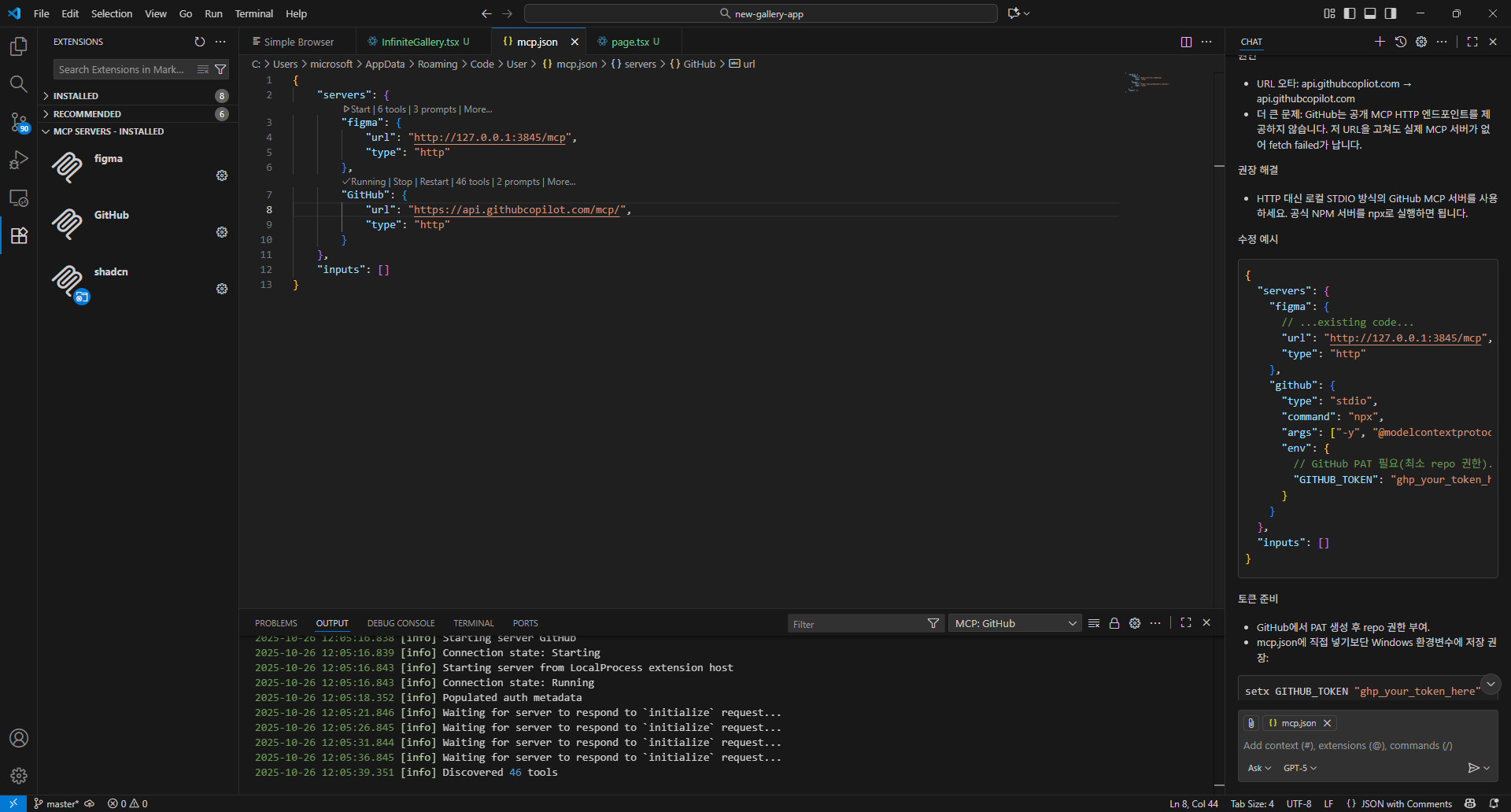Switch to the InfiniteGallery.tsx tab
Viewport: 1511px width, 812px height.
pos(419,42)
